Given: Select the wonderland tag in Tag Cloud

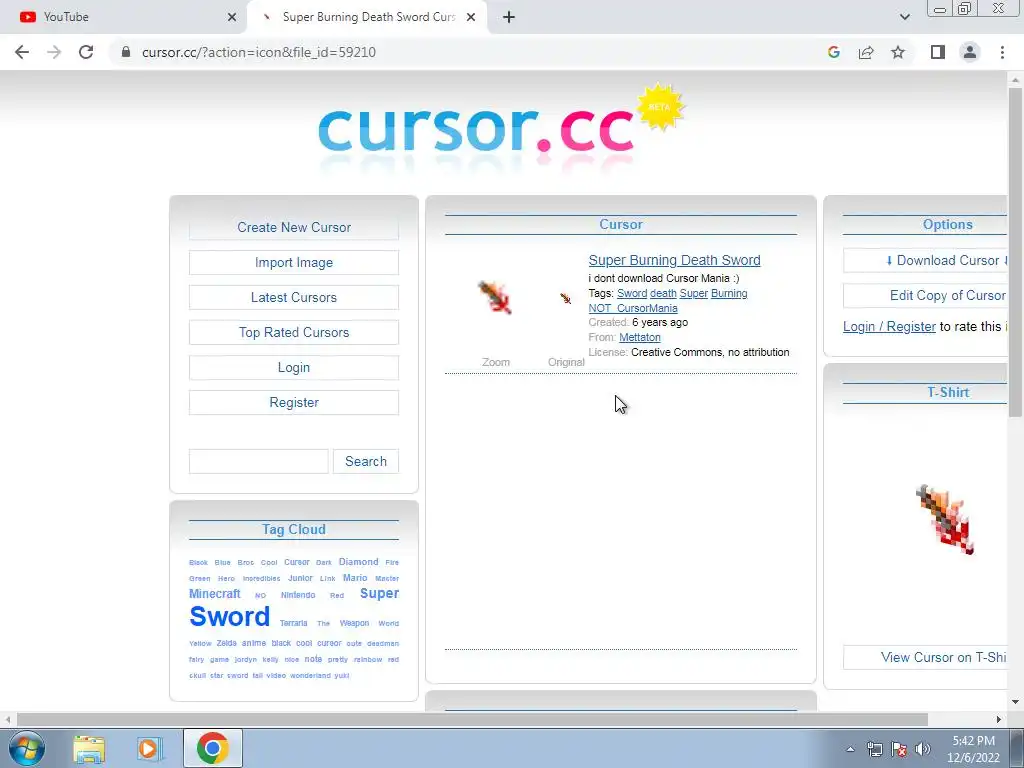Looking at the screenshot, I should click(310, 675).
